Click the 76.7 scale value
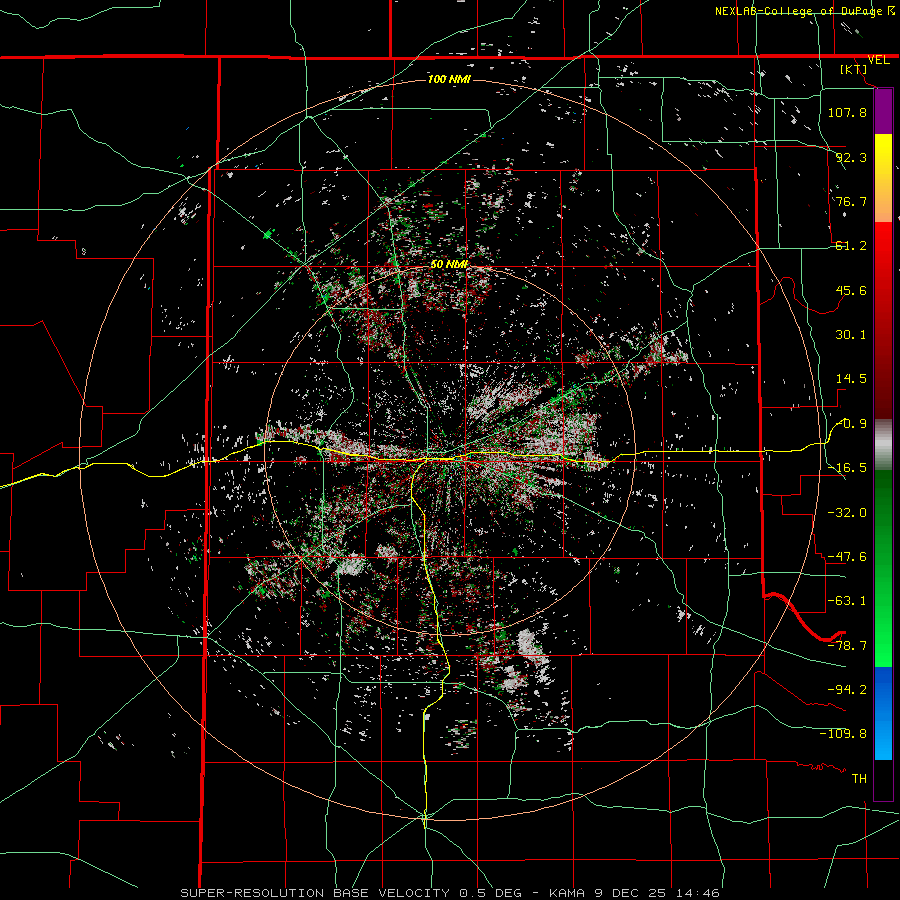The height and width of the screenshot is (900, 900). coord(851,201)
